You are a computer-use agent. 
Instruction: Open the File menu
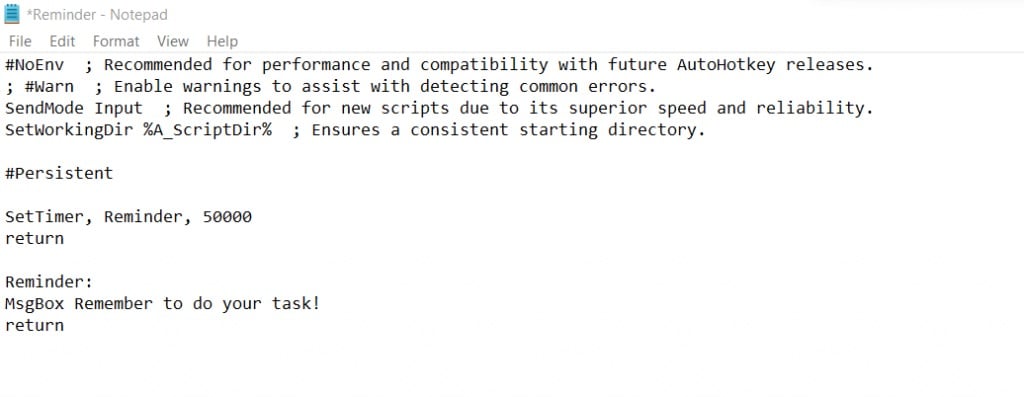coord(20,41)
